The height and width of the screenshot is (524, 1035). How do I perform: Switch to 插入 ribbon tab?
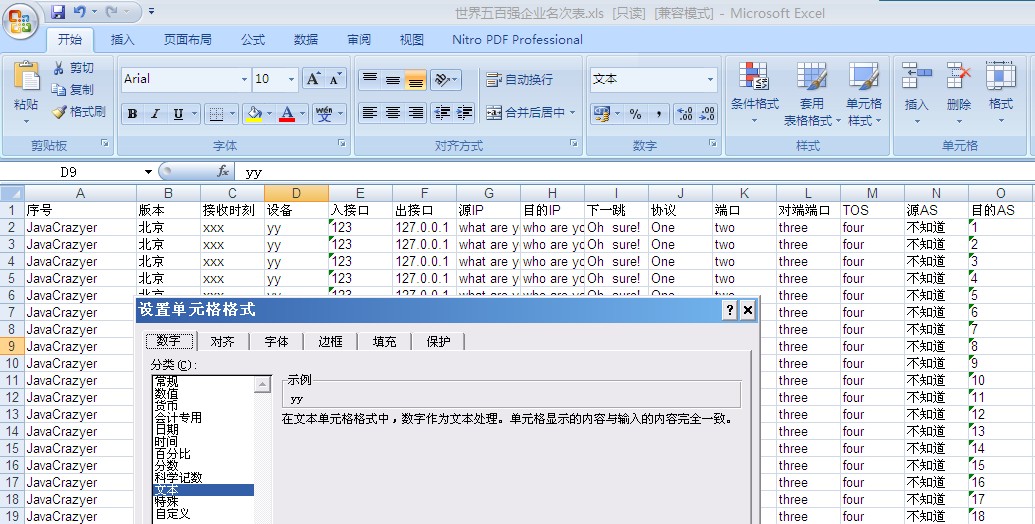click(x=122, y=40)
